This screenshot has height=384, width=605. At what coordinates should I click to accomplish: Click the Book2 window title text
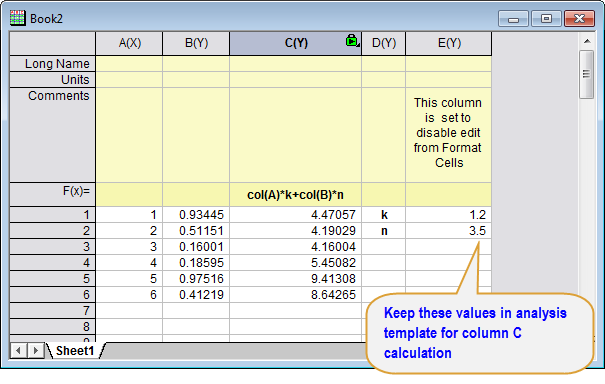tap(46, 19)
